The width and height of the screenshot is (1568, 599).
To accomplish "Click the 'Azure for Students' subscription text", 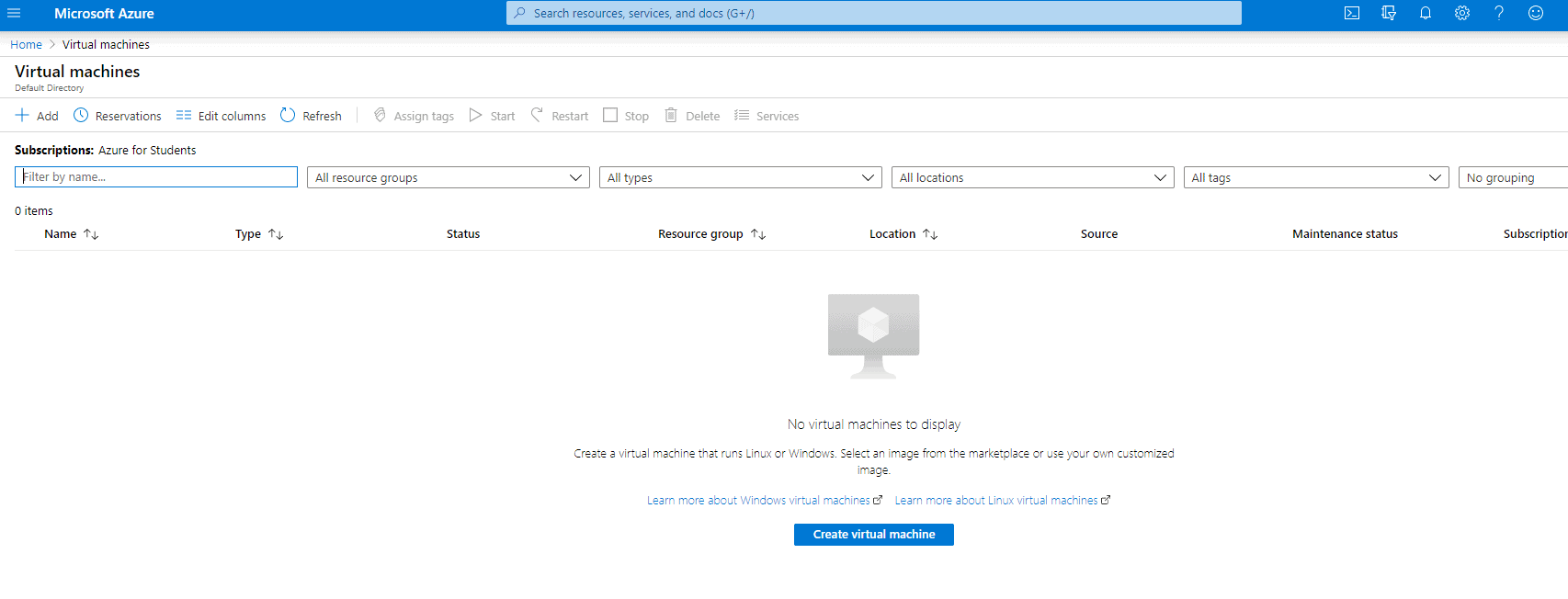I will click(147, 150).
